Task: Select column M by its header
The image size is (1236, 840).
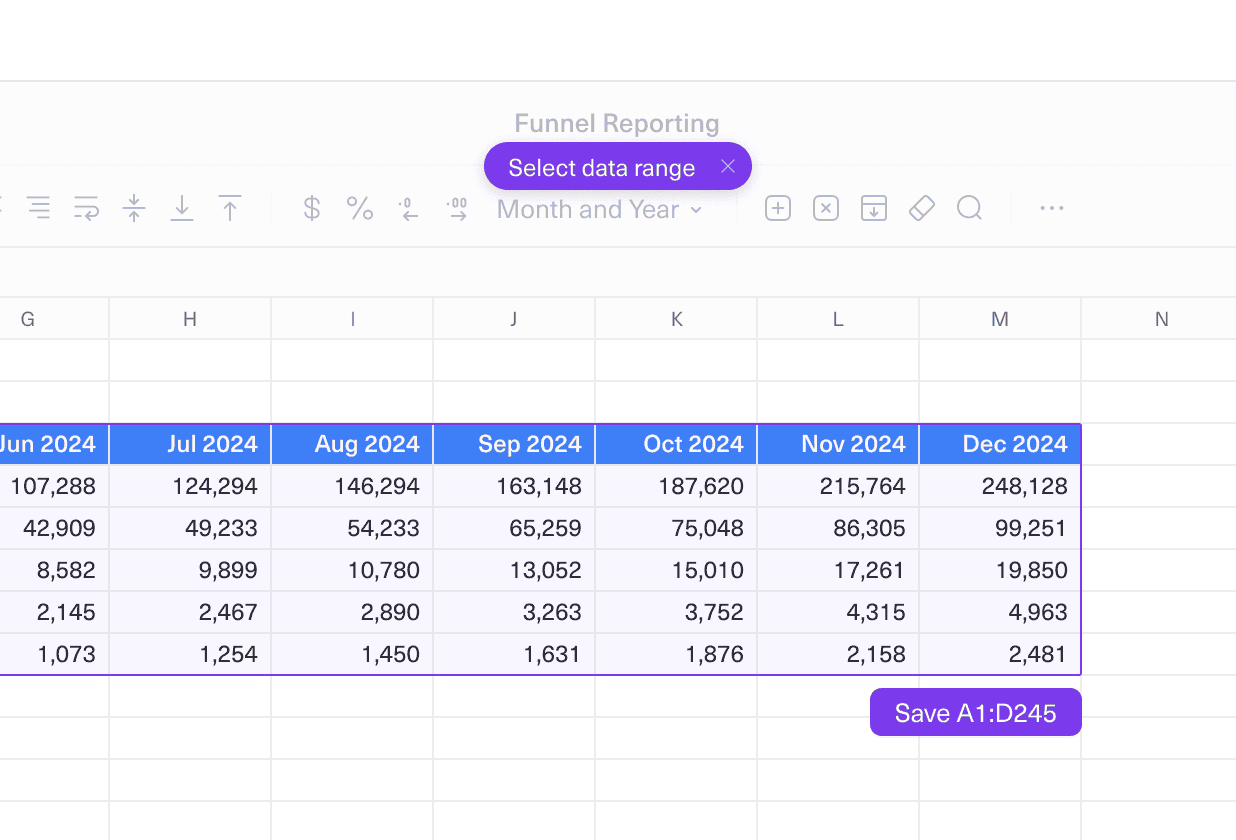Action: pos(999,318)
